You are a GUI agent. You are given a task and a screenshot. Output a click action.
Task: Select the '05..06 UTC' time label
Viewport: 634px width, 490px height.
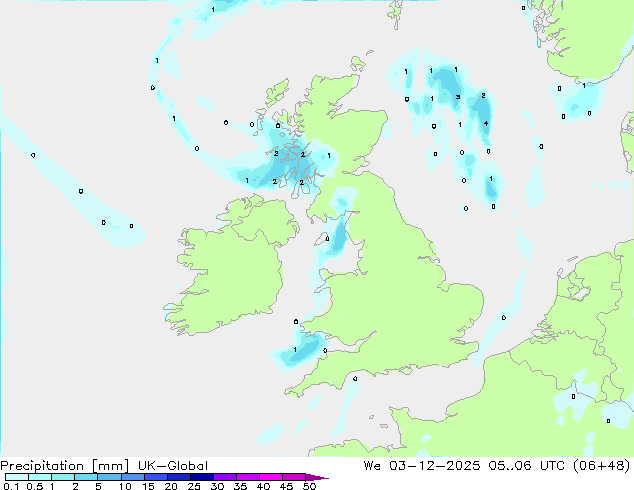[x=521, y=466]
